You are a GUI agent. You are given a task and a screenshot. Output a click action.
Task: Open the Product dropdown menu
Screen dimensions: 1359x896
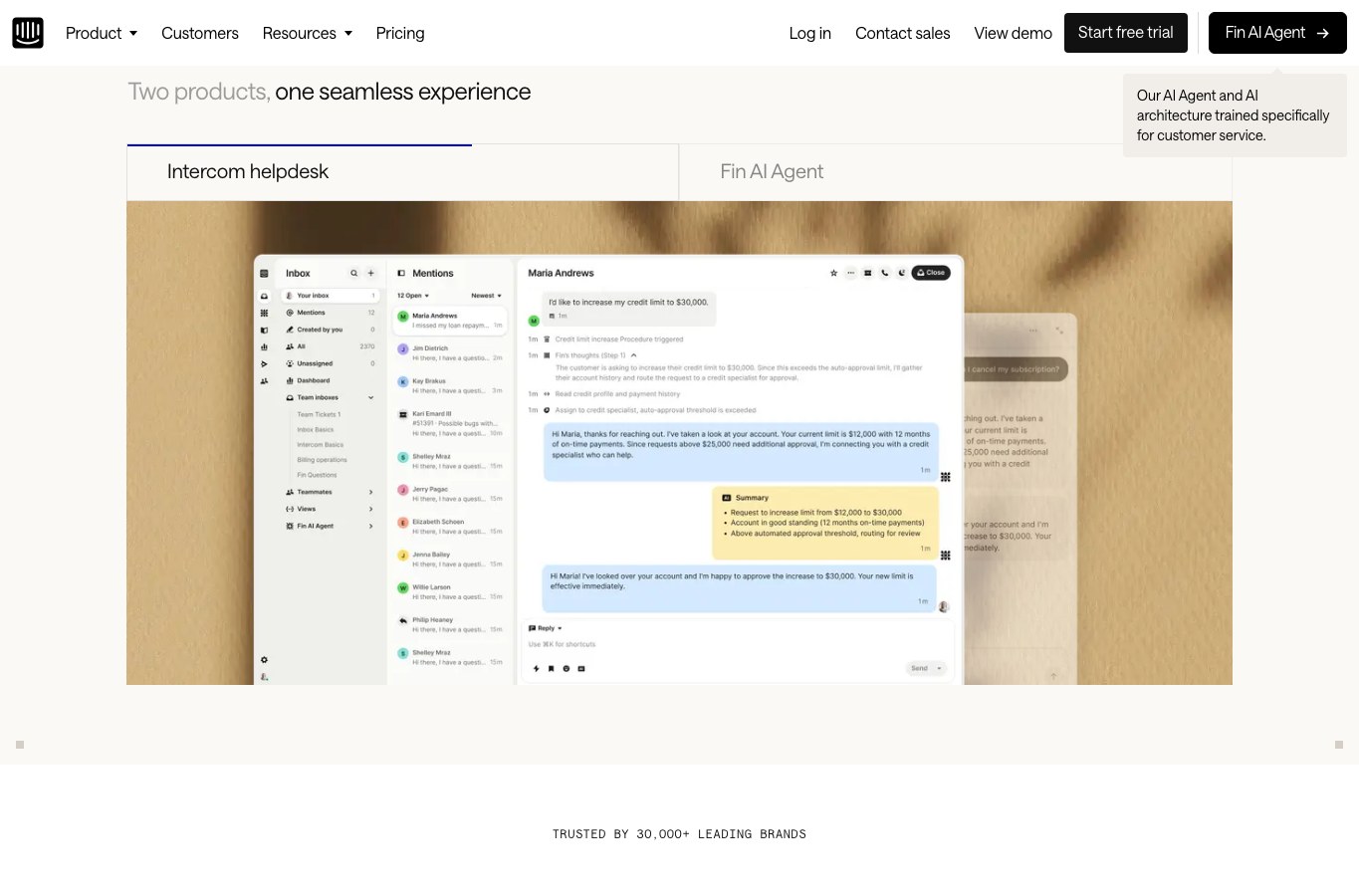[102, 33]
